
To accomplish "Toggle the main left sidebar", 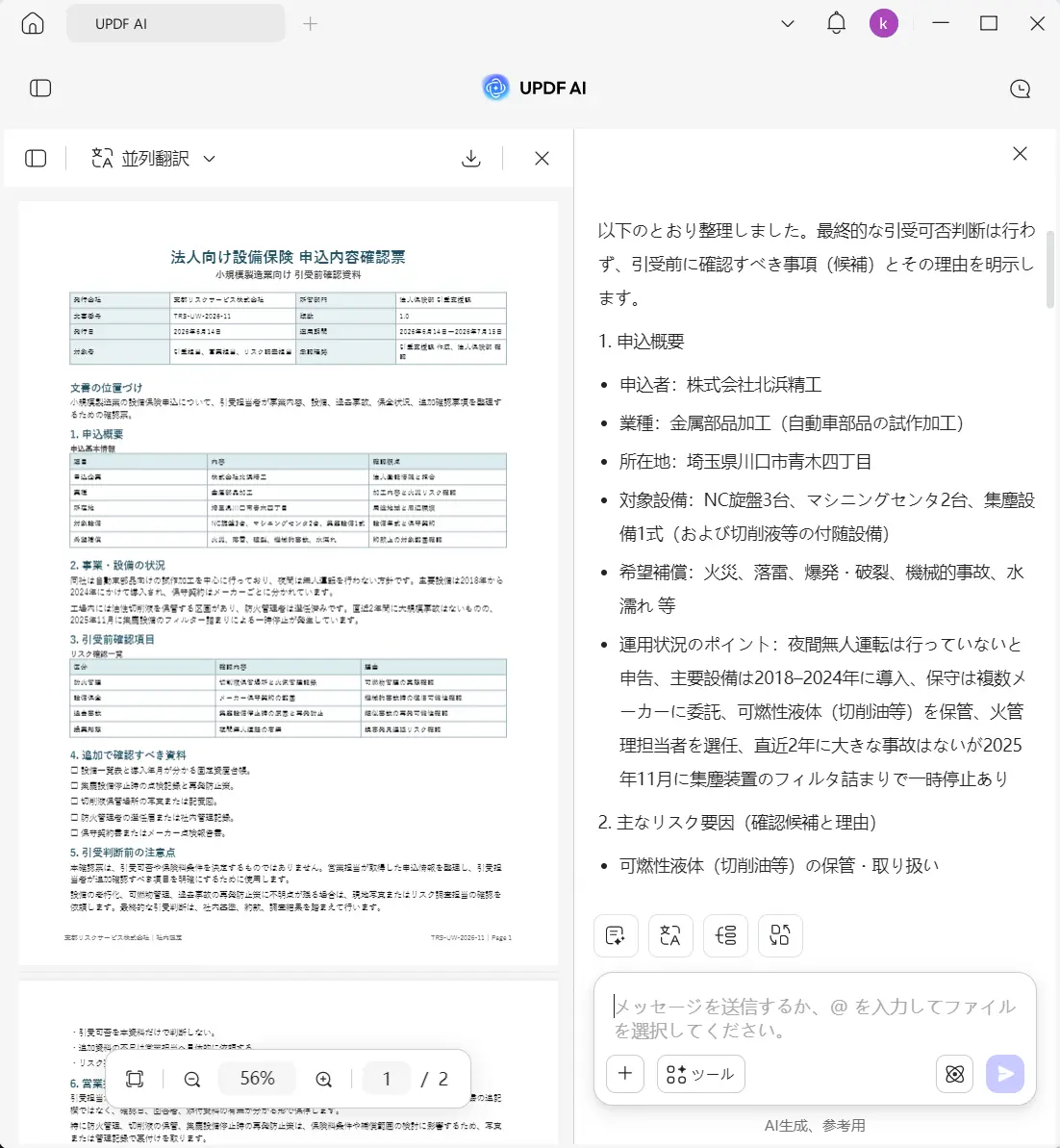I will point(40,89).
